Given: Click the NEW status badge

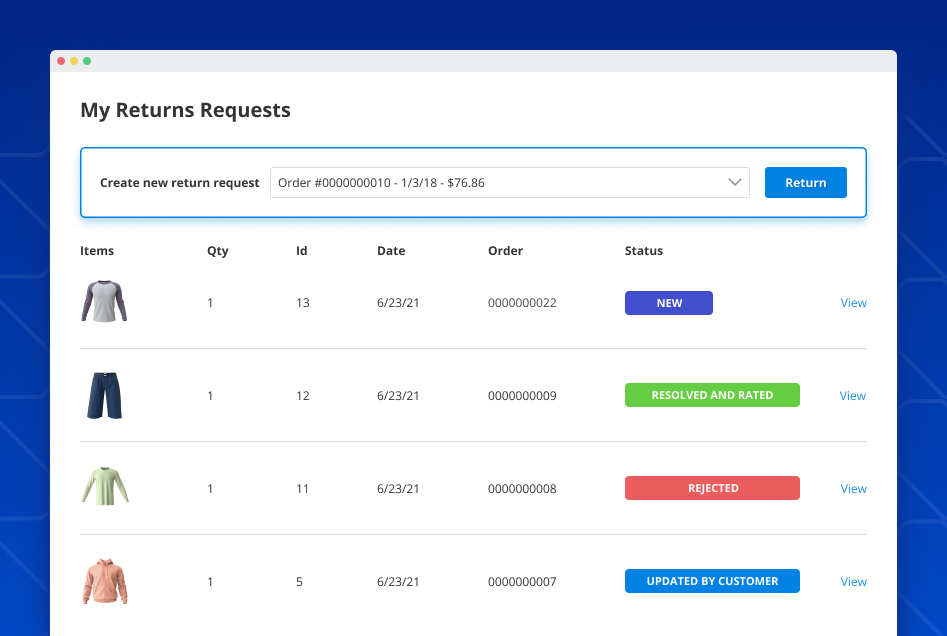Looking at the screenshot, I should pyautogui.click(x=668, y=302).
